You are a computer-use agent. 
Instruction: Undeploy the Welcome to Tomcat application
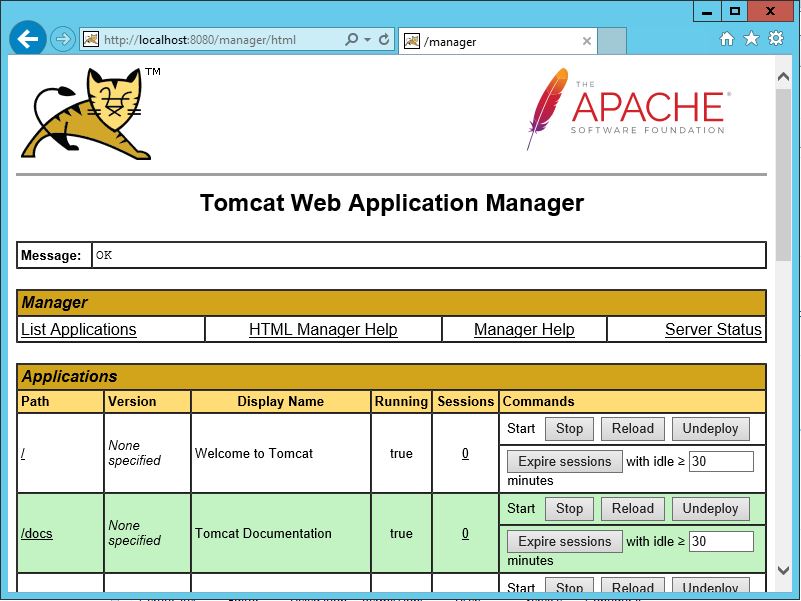click(711, 428)
